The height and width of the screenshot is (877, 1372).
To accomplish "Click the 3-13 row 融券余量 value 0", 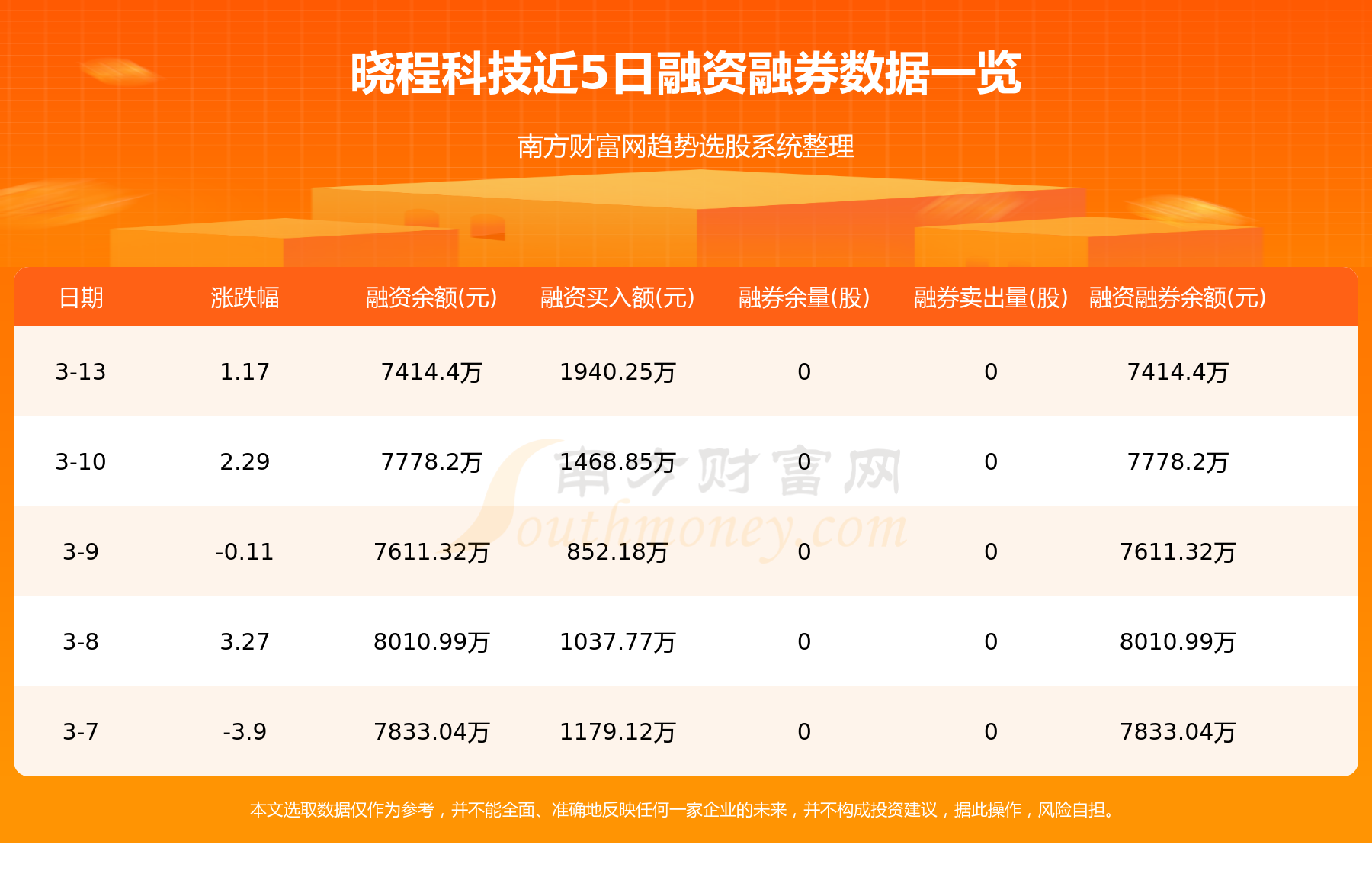I will pyautogui.click(x=804, y=371).
